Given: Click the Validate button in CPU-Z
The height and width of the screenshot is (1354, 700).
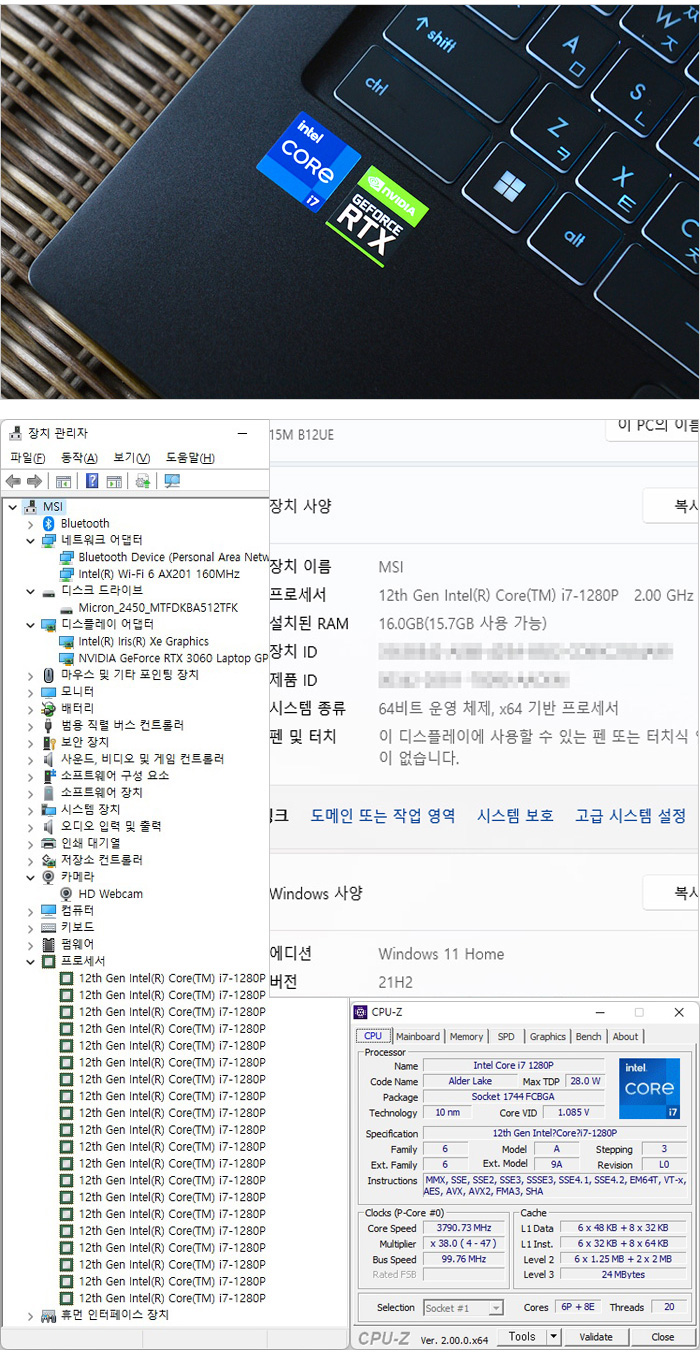Looking at the screenshot, I should pos(596,1336).
